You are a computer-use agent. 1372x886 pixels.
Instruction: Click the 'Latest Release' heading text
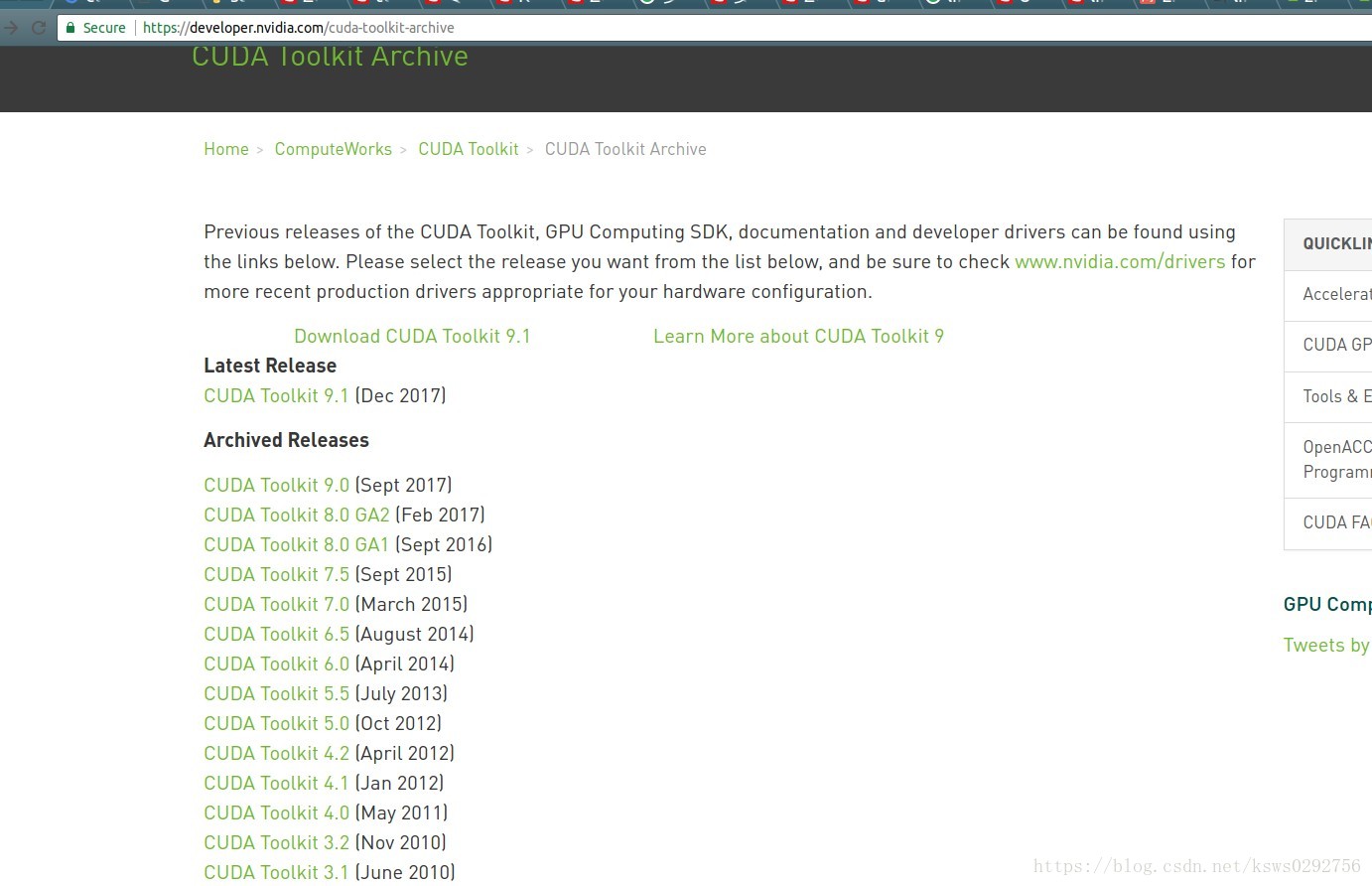click(270, 367)
